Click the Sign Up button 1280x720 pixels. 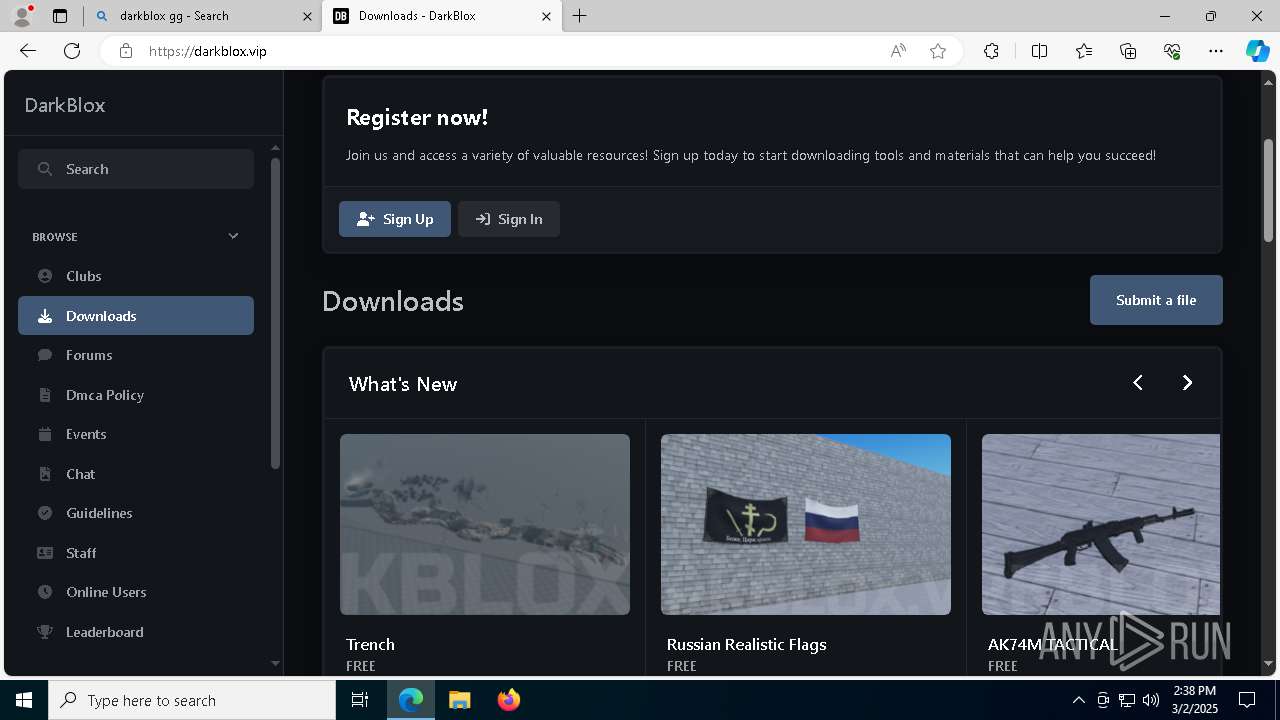395,219
